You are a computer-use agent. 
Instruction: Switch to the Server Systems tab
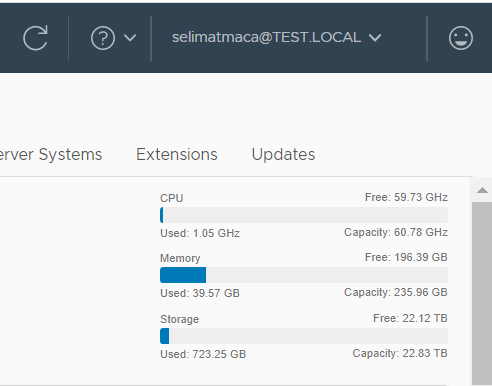[51, 155]
